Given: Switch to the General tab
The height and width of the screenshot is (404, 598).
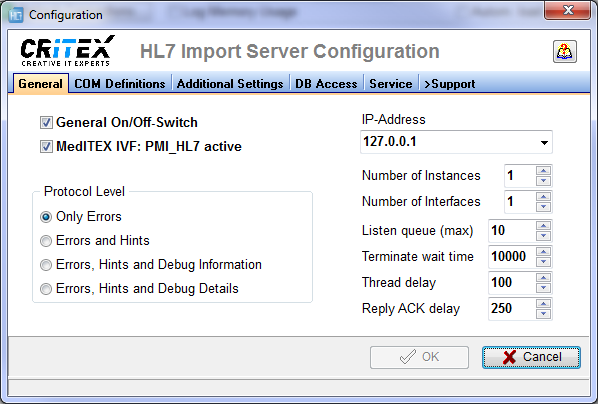Looking at the screenshot, I should point(40,84).
